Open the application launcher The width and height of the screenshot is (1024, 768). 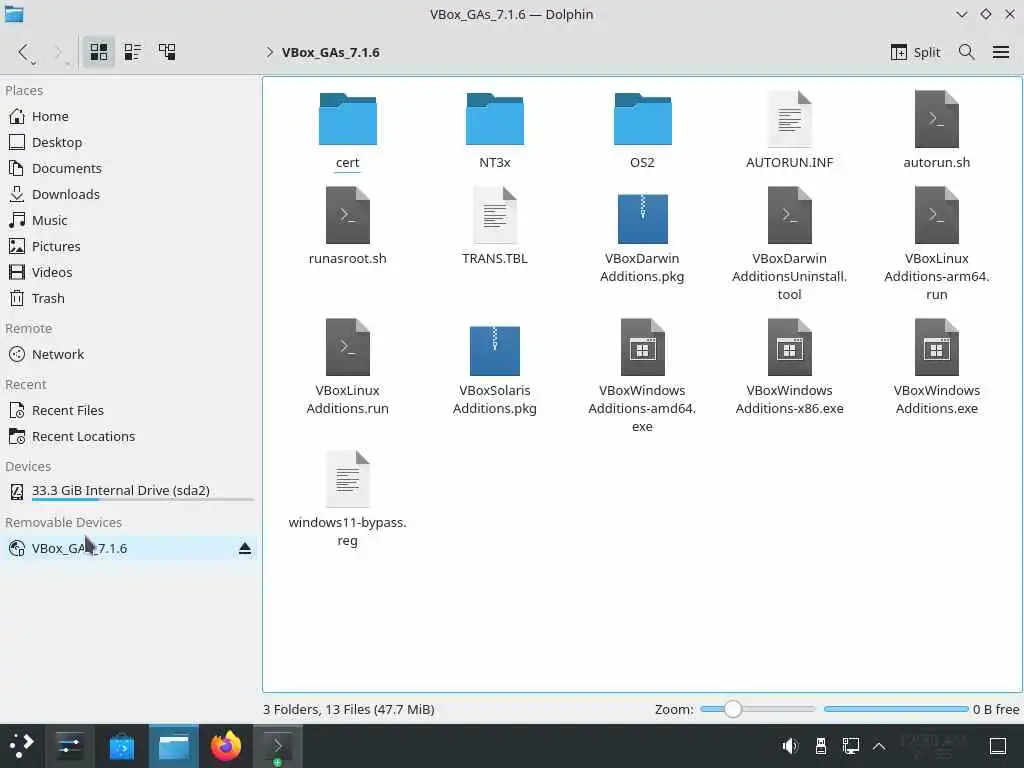click(22, 746)
